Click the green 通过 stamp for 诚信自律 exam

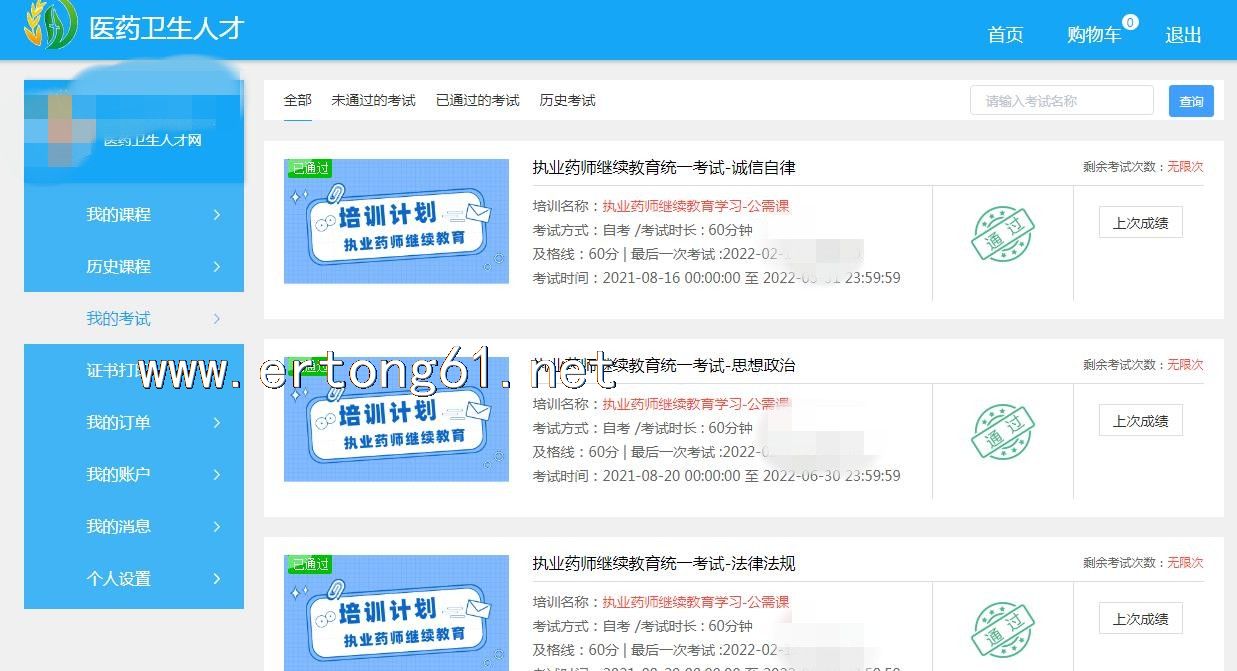[x=1003, y=235]
